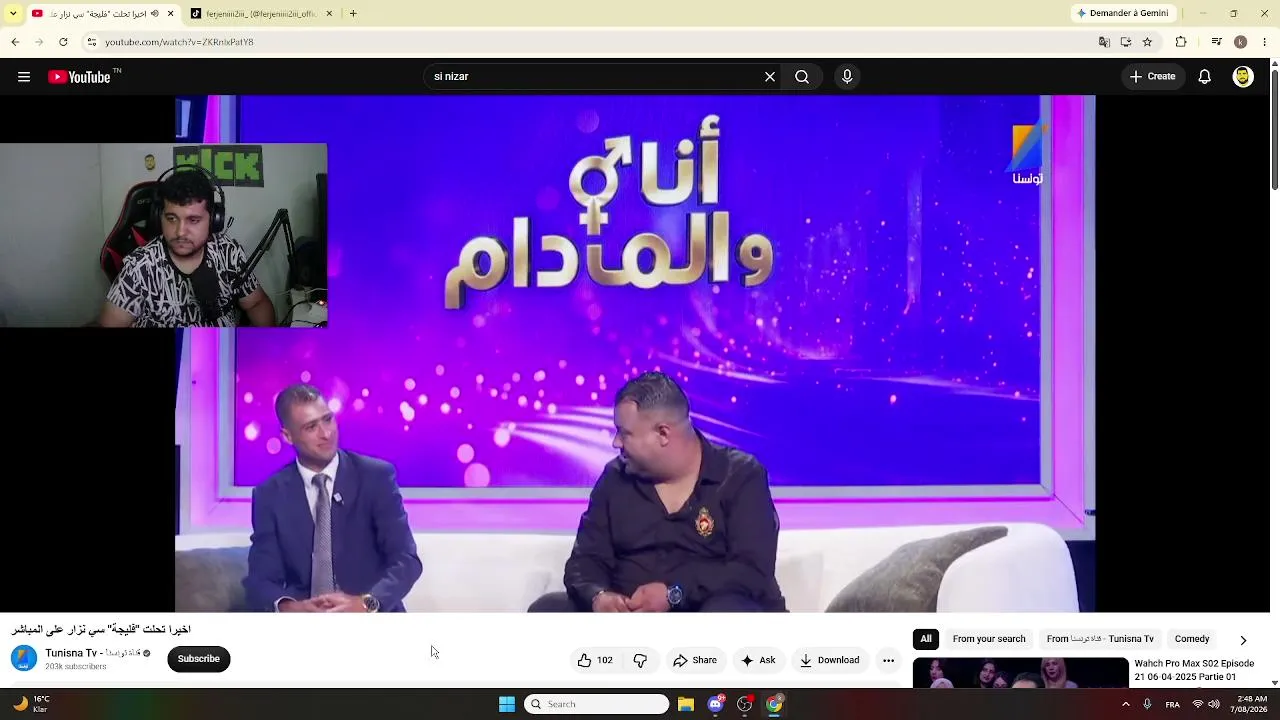Open the weather widget showing 16°C
Image resolution: width=1280 pixels, height=720 pixels.
(30, 704)
